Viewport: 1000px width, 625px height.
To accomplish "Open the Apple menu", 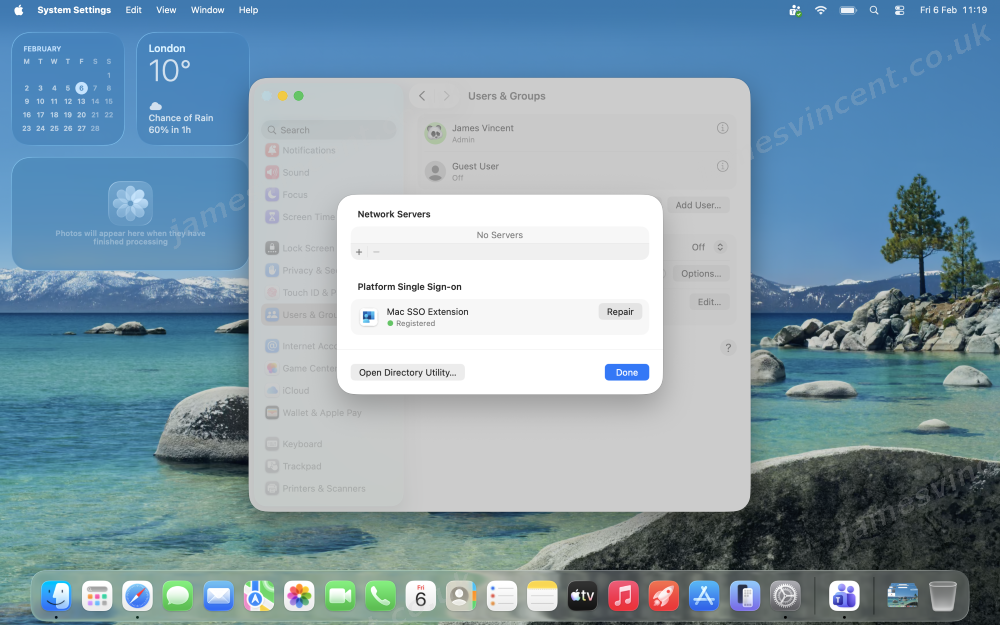I will coord(18,10).
